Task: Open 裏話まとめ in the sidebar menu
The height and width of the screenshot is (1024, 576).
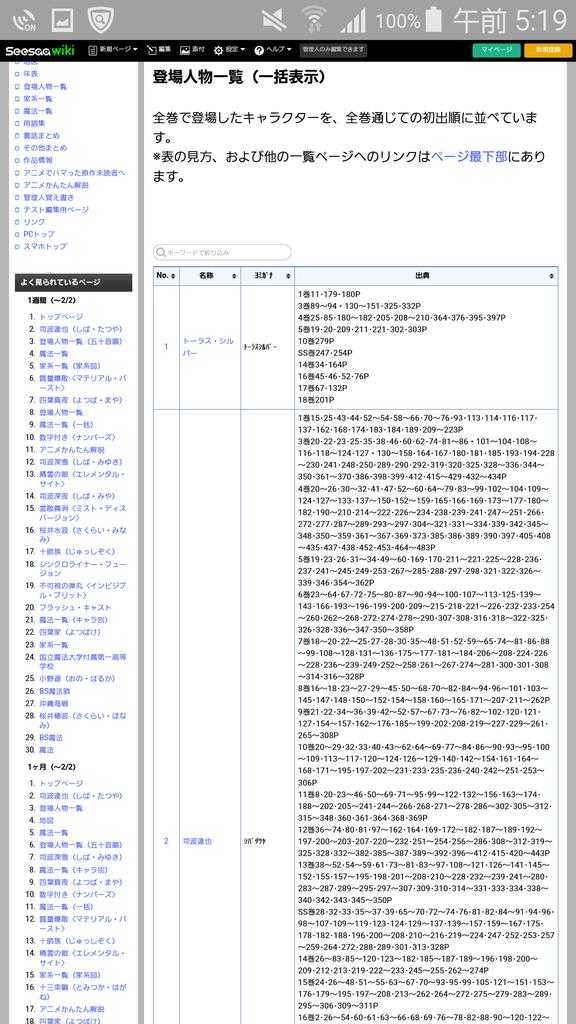Action: [x=41, y=136]
